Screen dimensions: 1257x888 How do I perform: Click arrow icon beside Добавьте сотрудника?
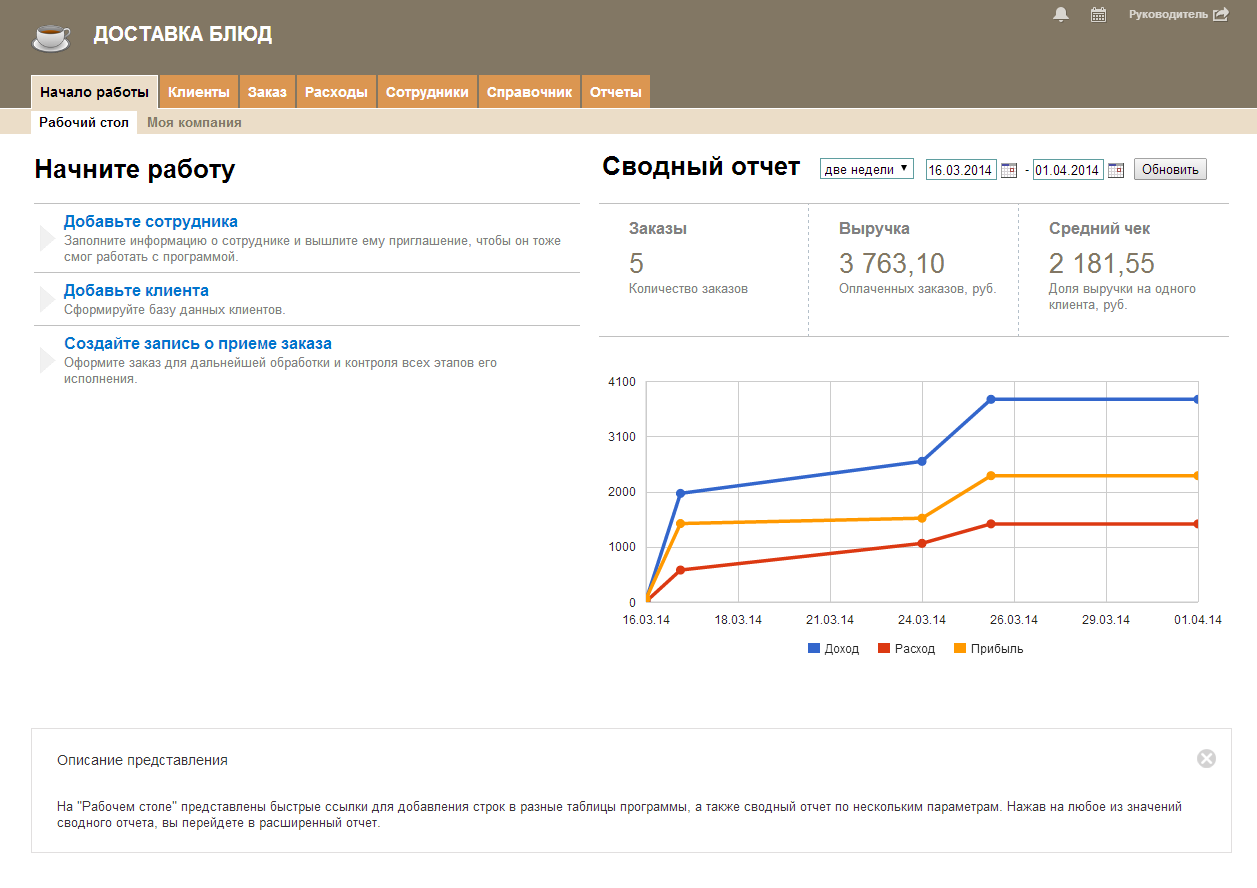click(46, 238)
